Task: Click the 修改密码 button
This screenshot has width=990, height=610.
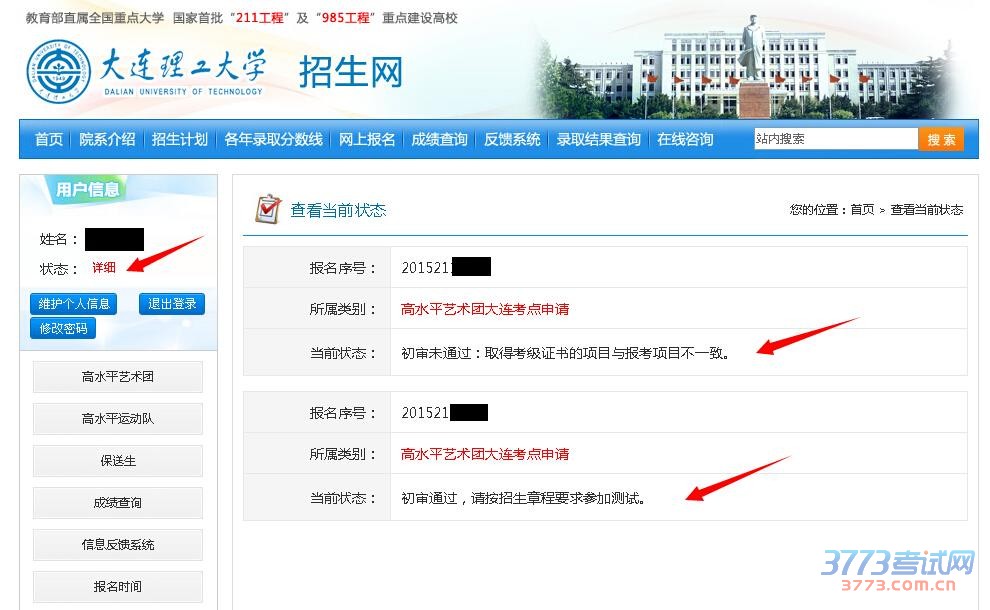Action: coord(63,328)
